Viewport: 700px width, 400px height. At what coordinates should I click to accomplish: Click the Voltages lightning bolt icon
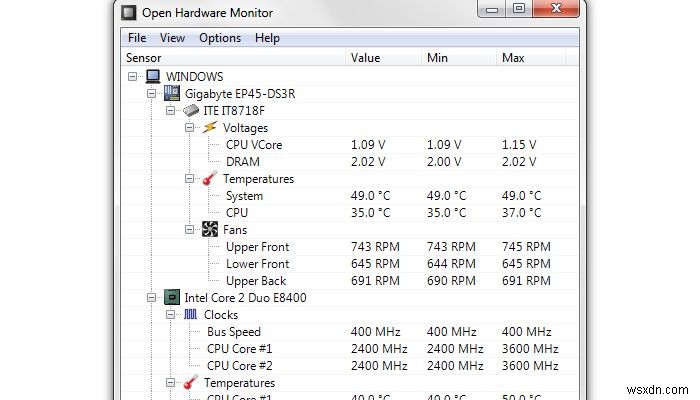click(x=210, y=127)
